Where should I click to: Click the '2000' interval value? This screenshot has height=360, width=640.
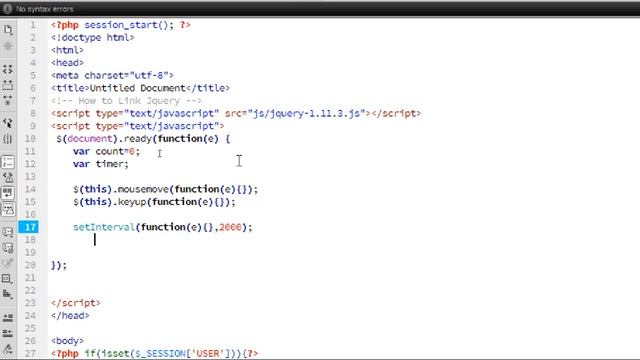(x=230, y=227)
